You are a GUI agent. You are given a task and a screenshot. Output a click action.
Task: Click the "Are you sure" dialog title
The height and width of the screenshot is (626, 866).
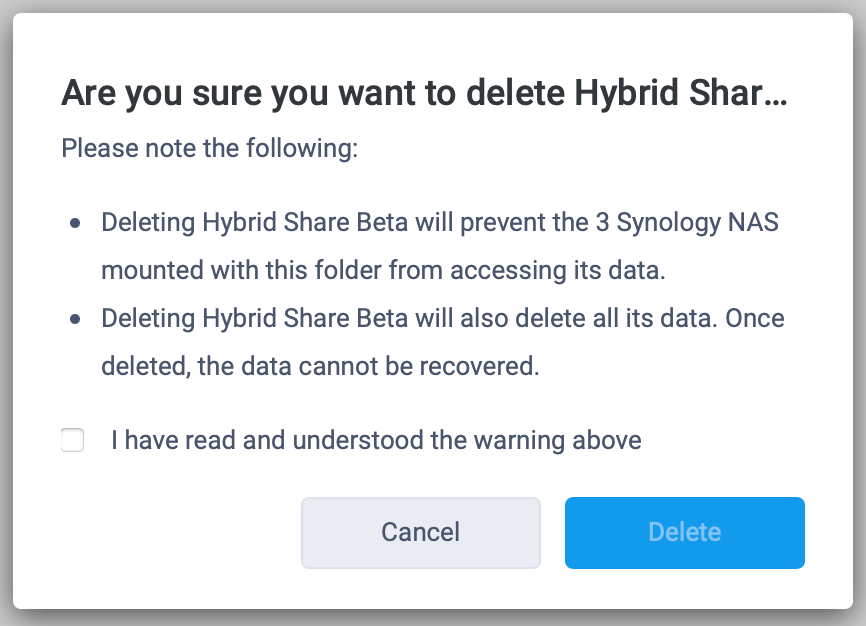point(424,93)
